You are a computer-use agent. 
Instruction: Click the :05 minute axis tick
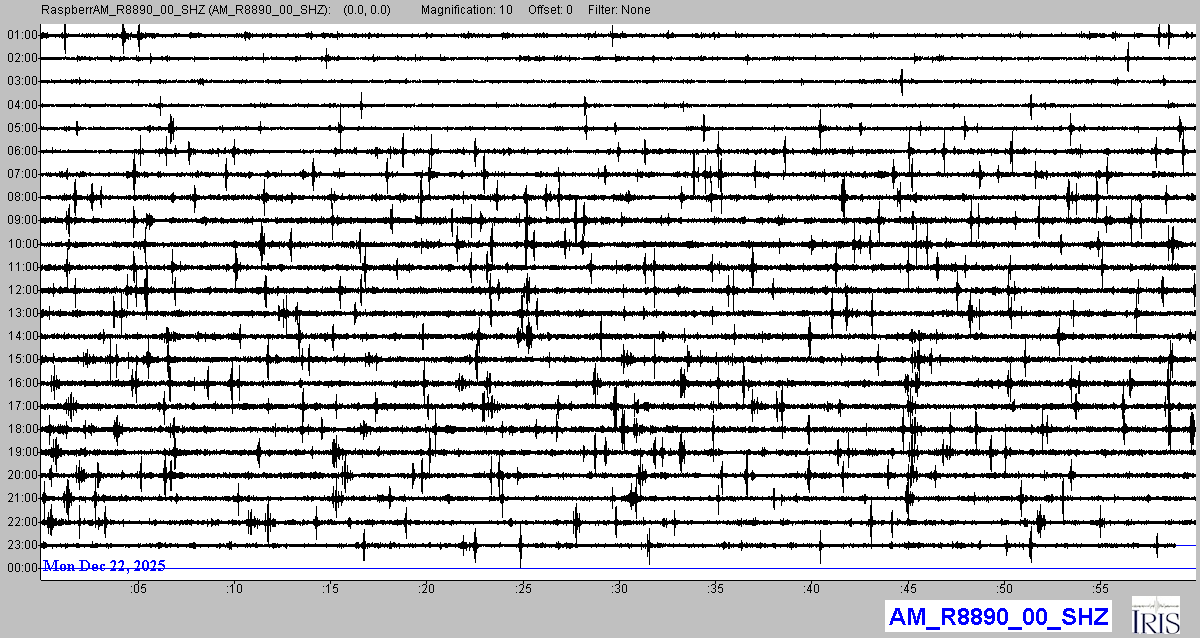point(138,588)
